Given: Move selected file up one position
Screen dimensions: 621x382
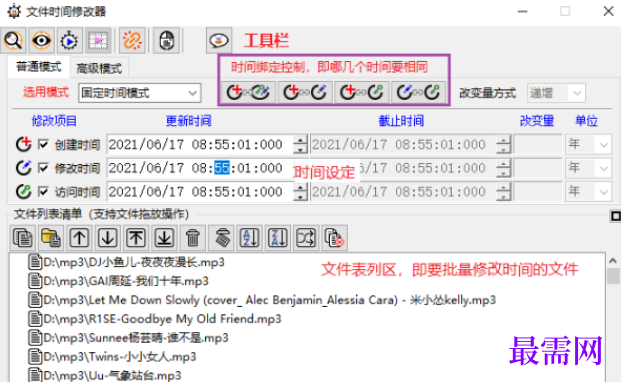Looking at the screenshot, I should coord(80,238).
